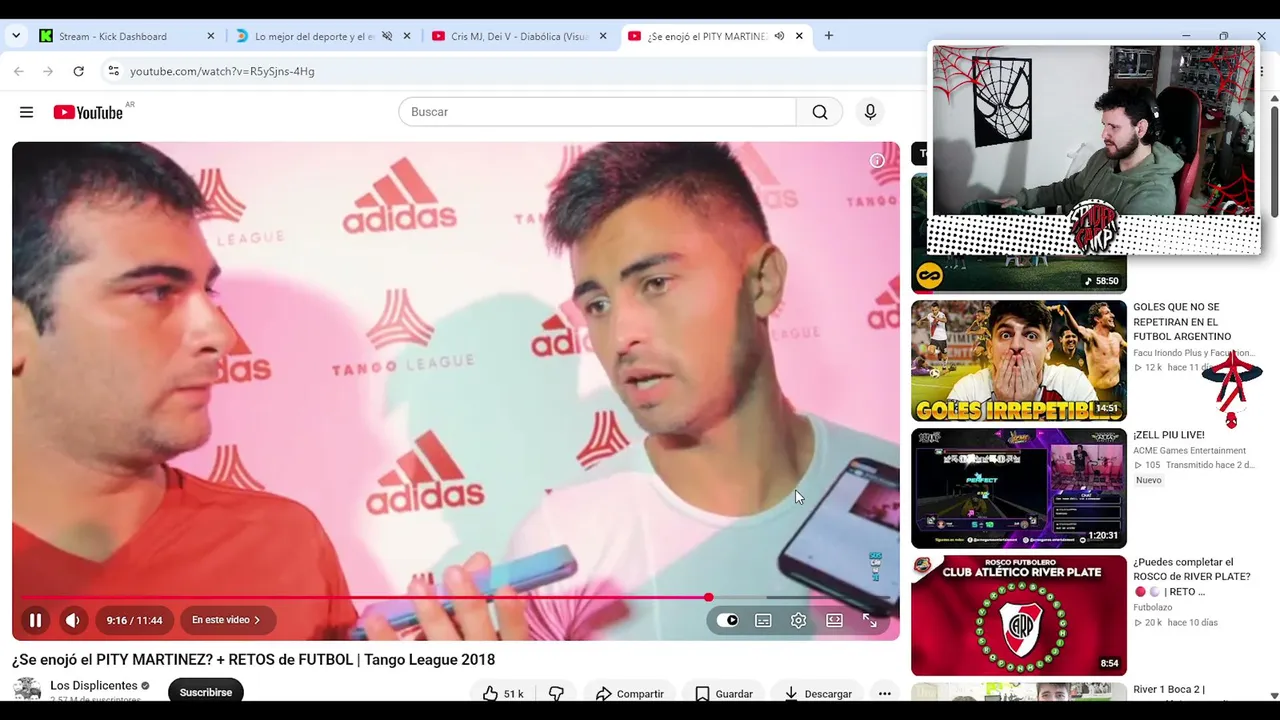Open the GOLES IRREPETIBLES video thumbnail

click(x=1019, y=361)
